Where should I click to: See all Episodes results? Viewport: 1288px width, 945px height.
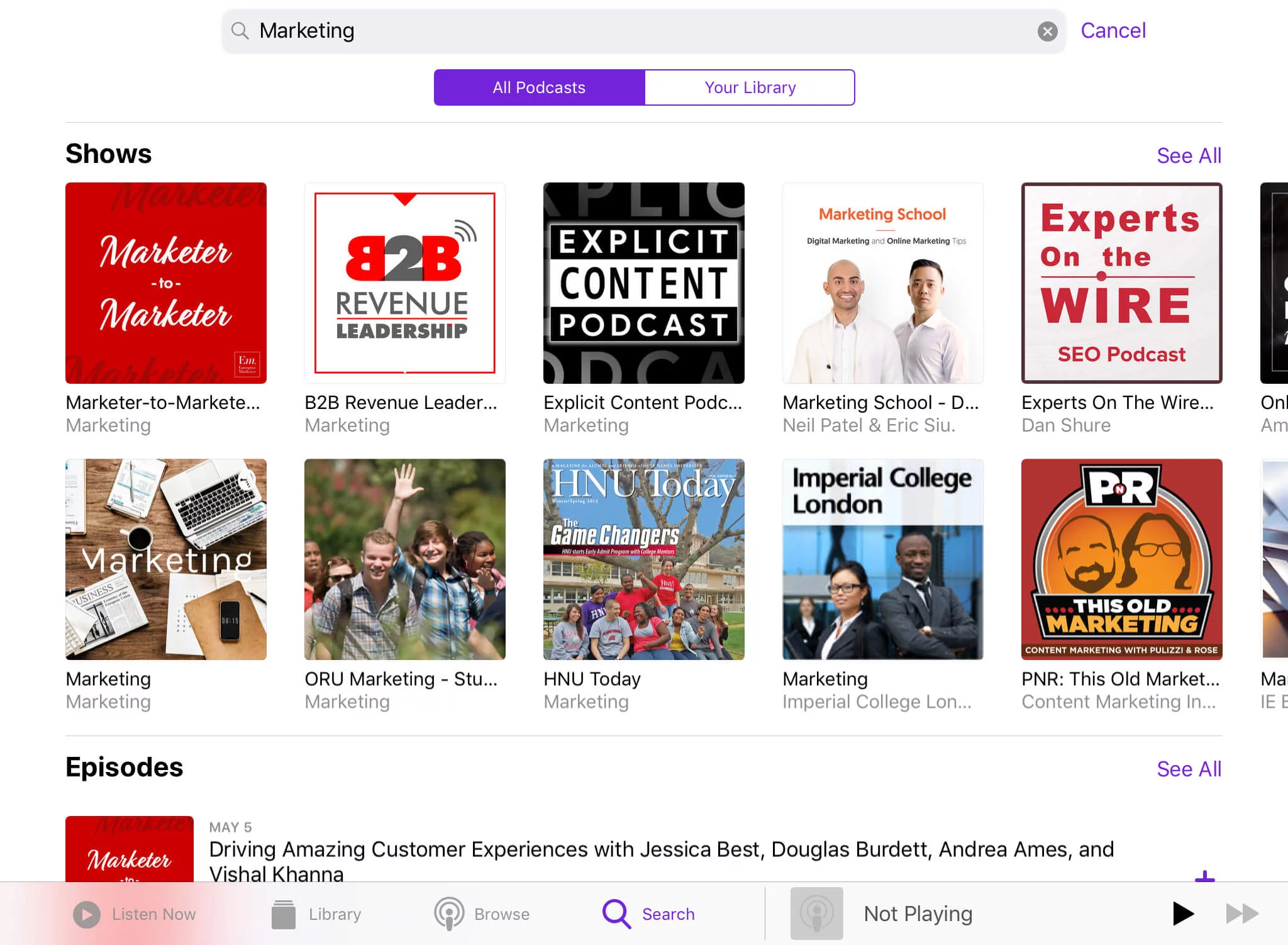(1189, 769)
